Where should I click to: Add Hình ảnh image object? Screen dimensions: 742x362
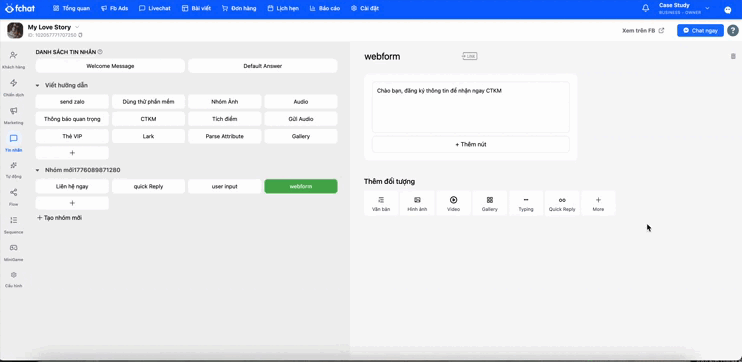point(417,203)
